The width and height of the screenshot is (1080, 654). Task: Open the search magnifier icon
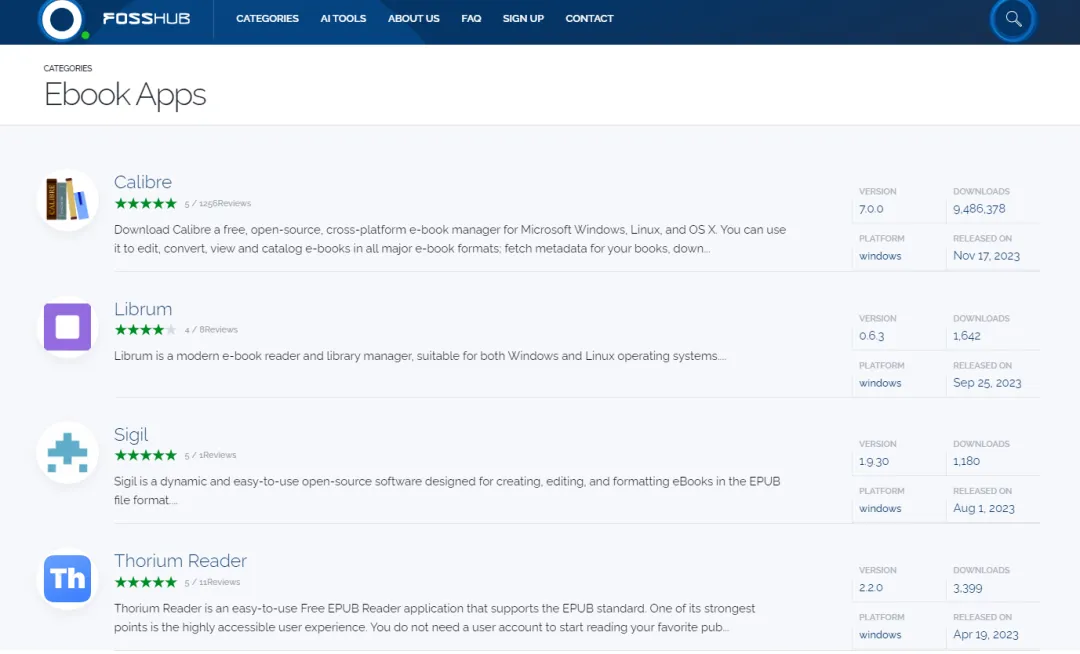pyautogui.click(x=1012, y=19)
